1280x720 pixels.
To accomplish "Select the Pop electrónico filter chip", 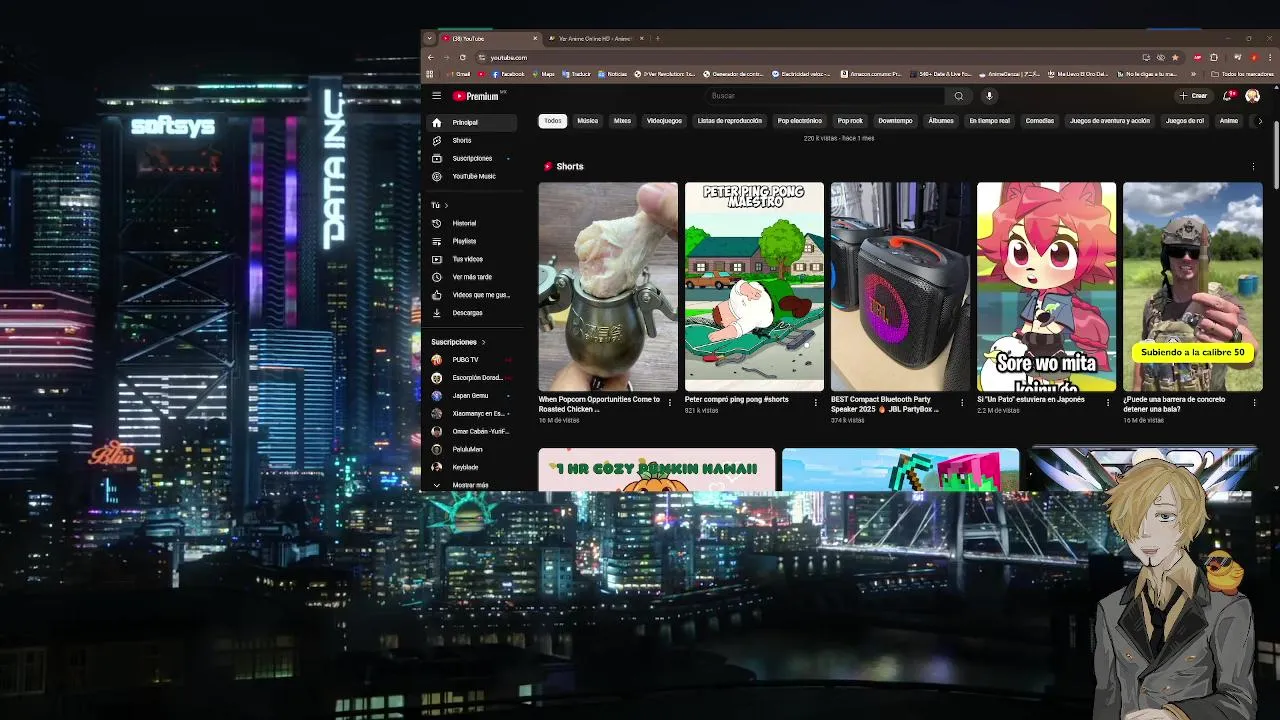I will 800,121.
